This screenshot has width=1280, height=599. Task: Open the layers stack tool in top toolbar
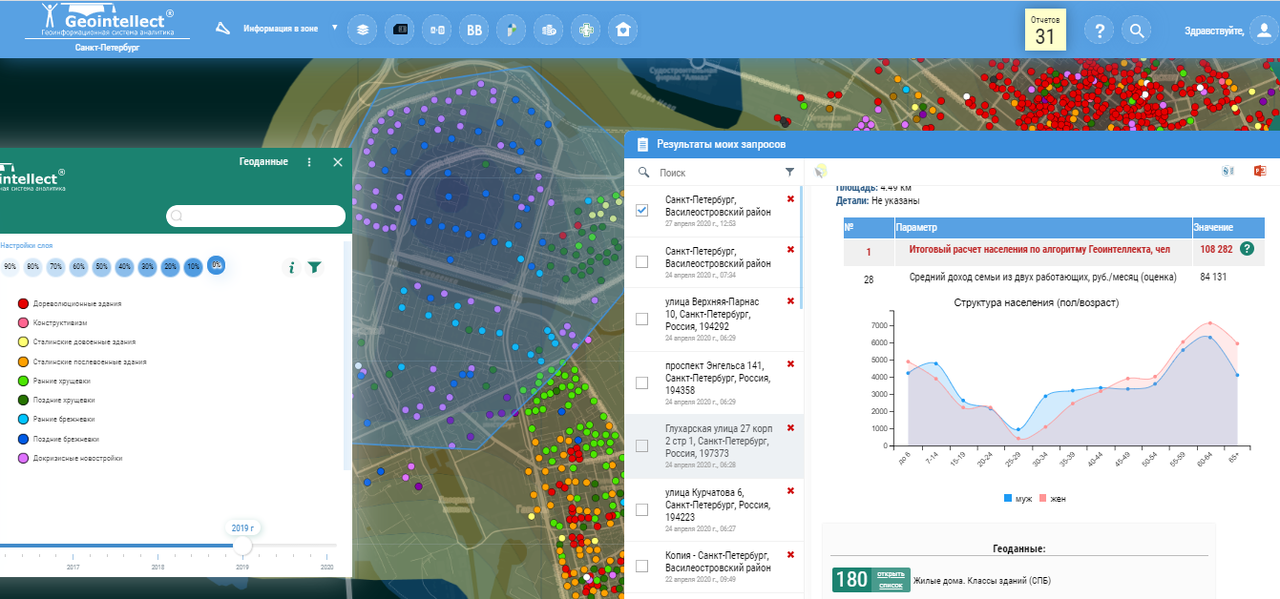tap(363, 30)
